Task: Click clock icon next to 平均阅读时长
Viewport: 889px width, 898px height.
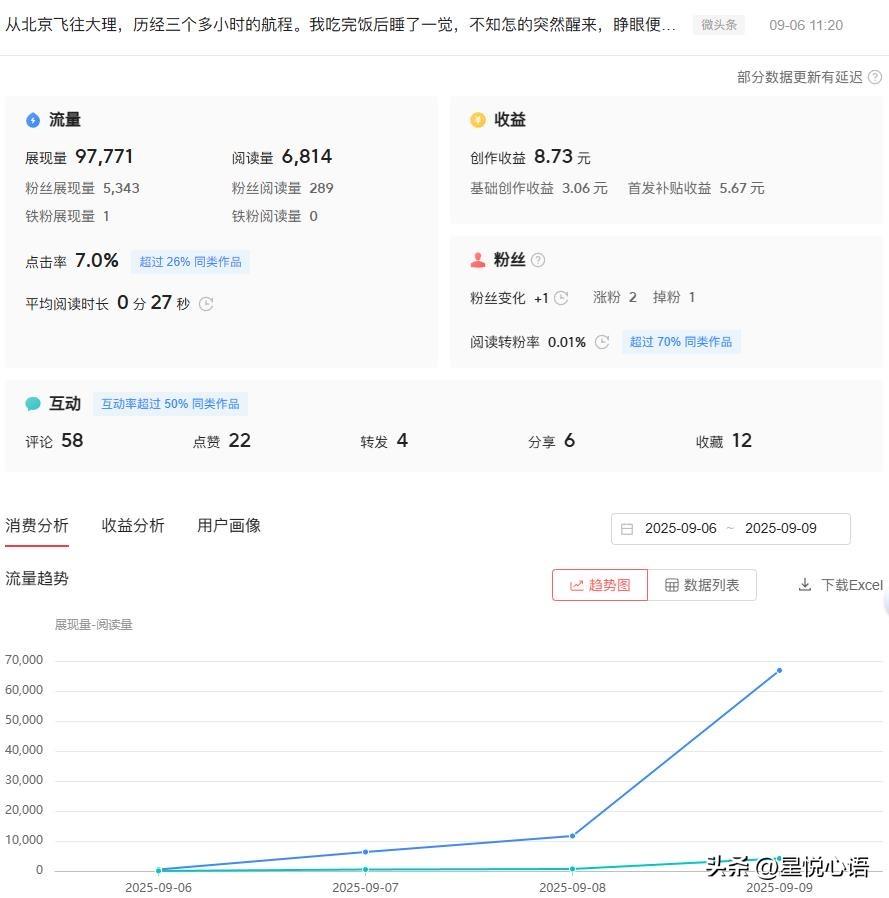Action: click(x=206, y=304)
